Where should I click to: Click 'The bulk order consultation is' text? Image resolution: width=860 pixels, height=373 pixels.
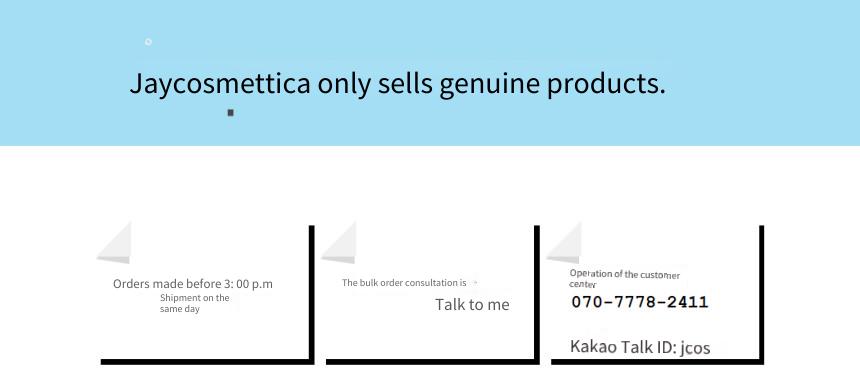tap(404, 282)
